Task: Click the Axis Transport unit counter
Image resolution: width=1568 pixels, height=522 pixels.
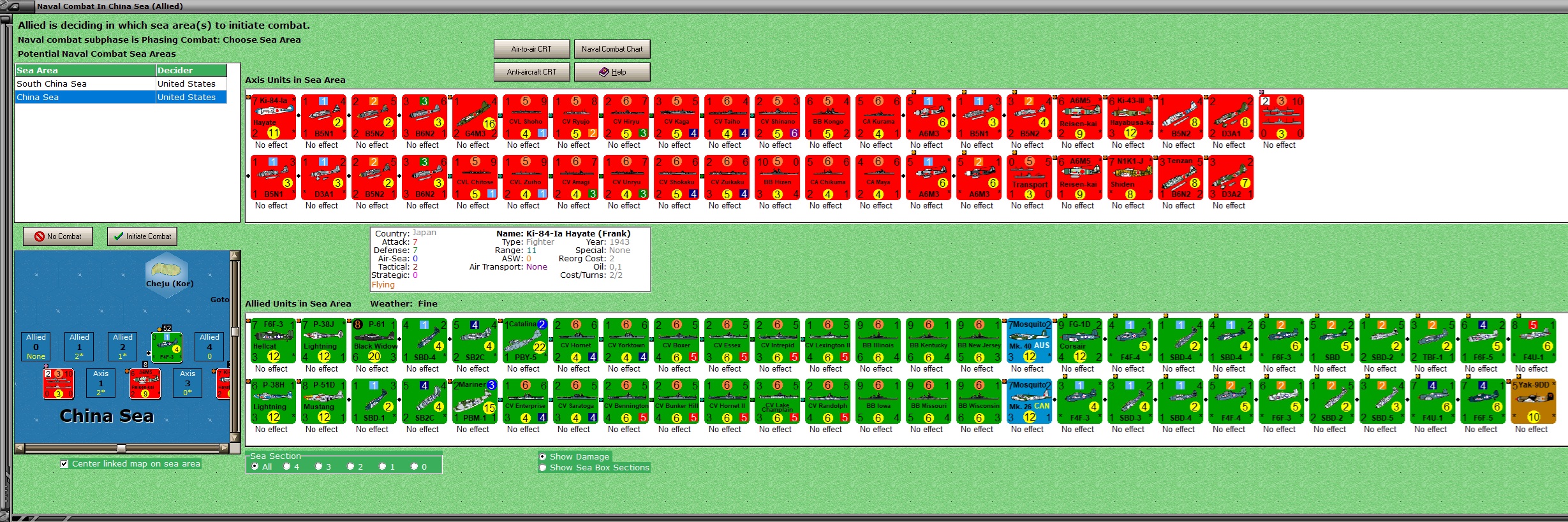Action: click(1030, 178)
